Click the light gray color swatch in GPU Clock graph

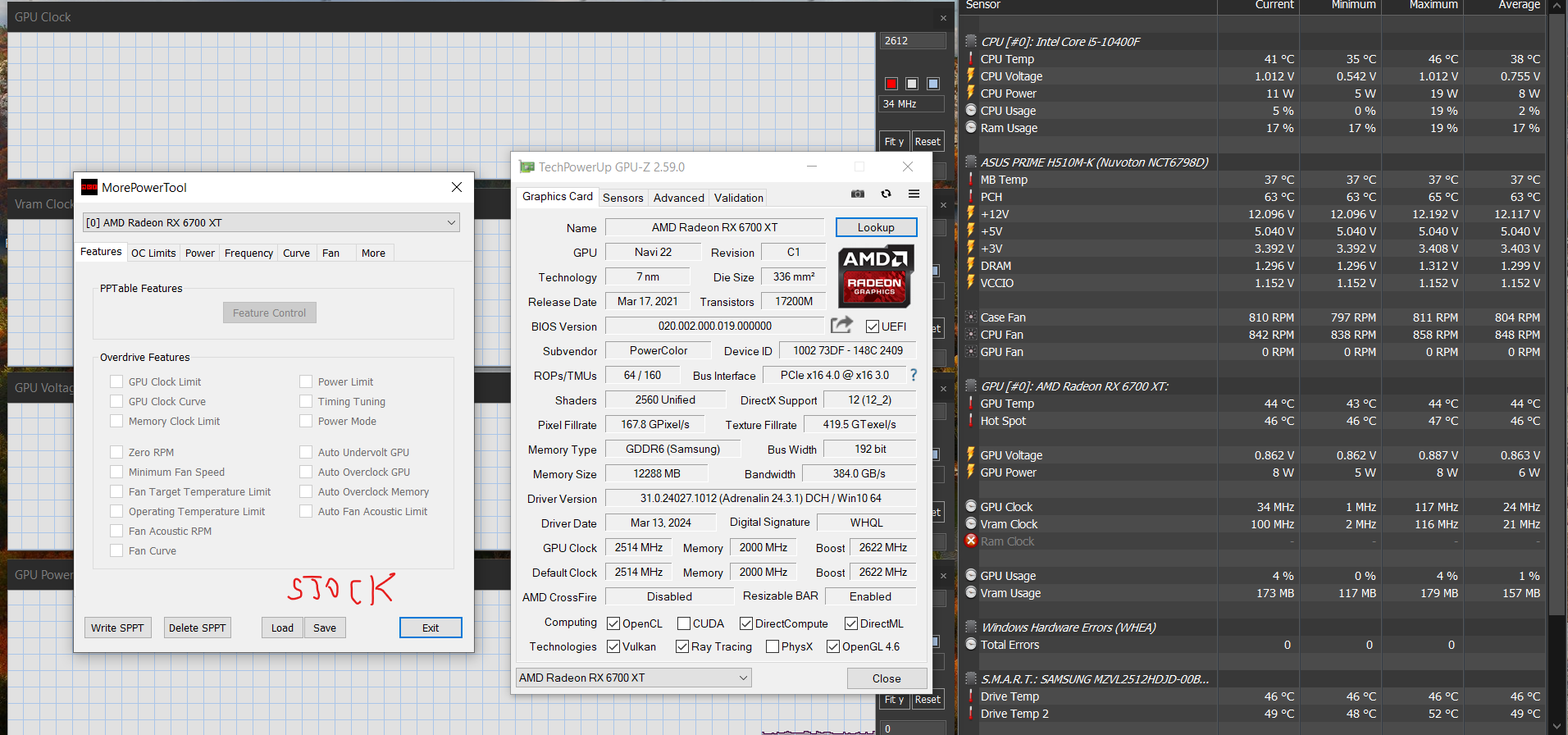pyautogui.click(x=912, y=84)
